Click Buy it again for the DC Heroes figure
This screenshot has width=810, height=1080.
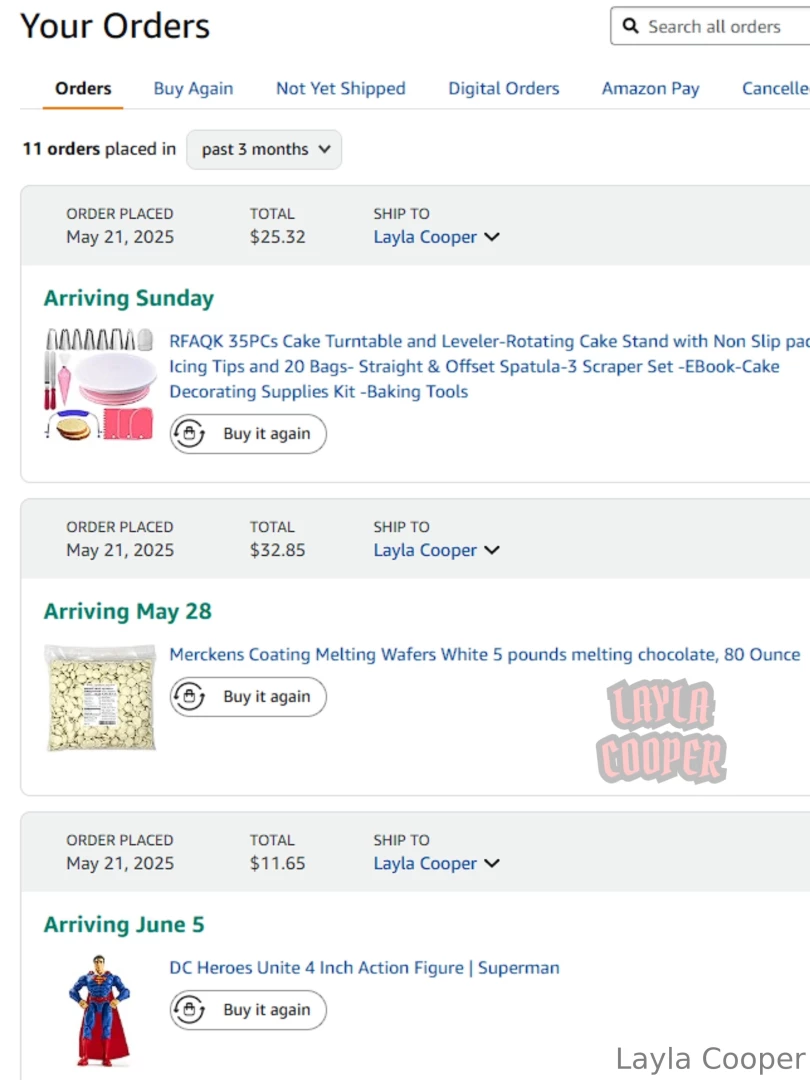click(x=247, y=1010)
